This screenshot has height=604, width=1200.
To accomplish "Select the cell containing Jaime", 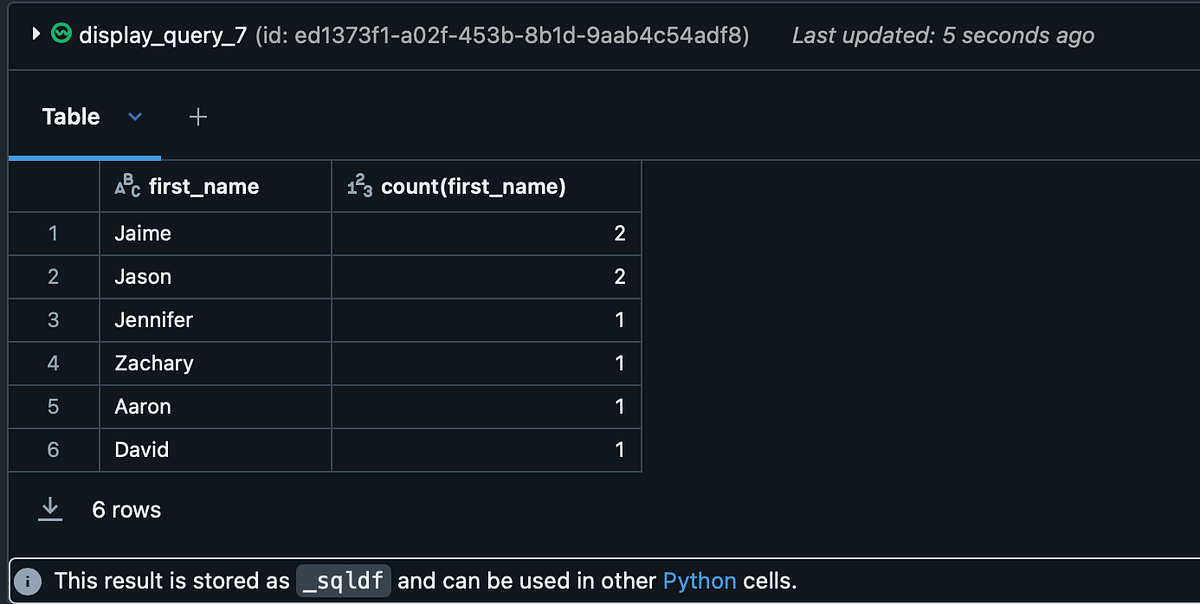I will click(142, 233).
